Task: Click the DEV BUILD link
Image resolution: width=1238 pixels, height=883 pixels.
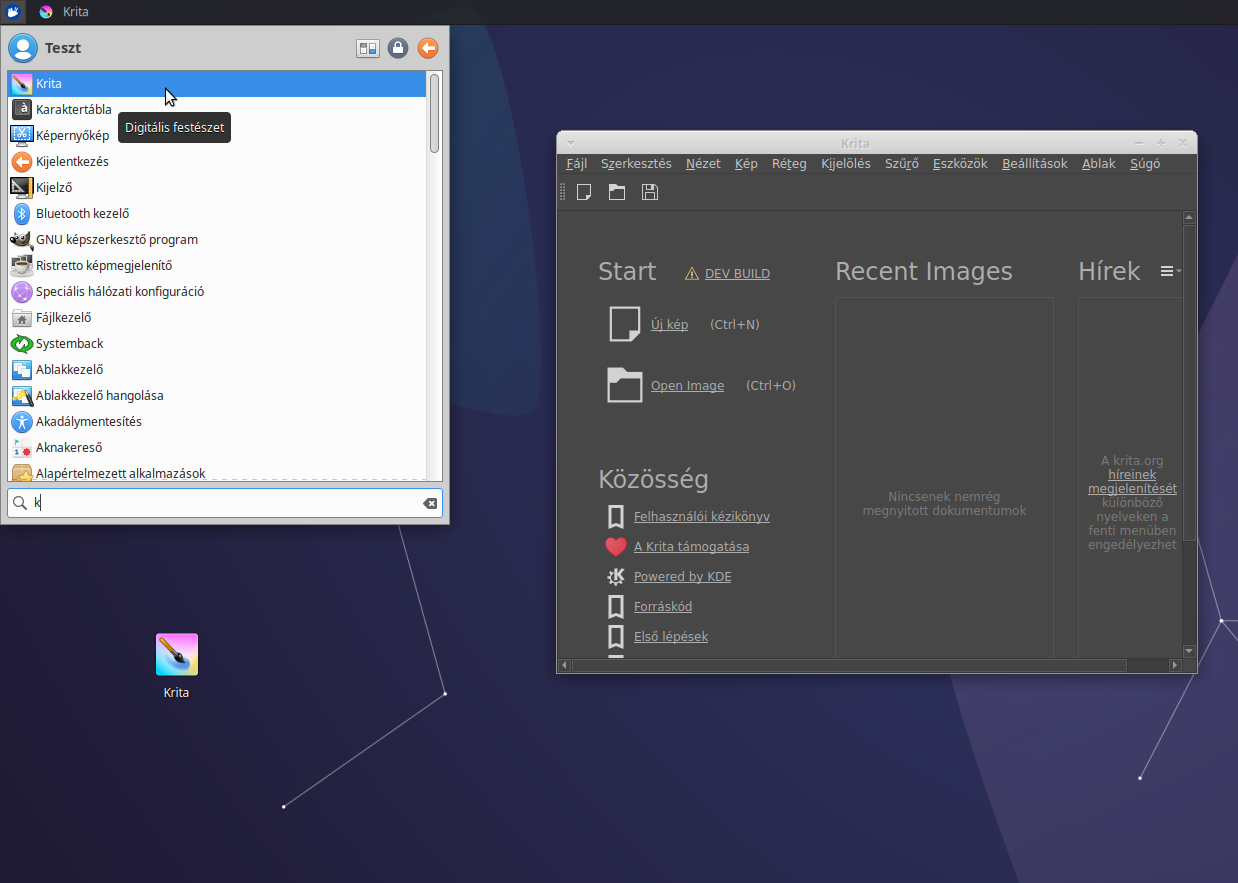Action: (x=737, y=273)
